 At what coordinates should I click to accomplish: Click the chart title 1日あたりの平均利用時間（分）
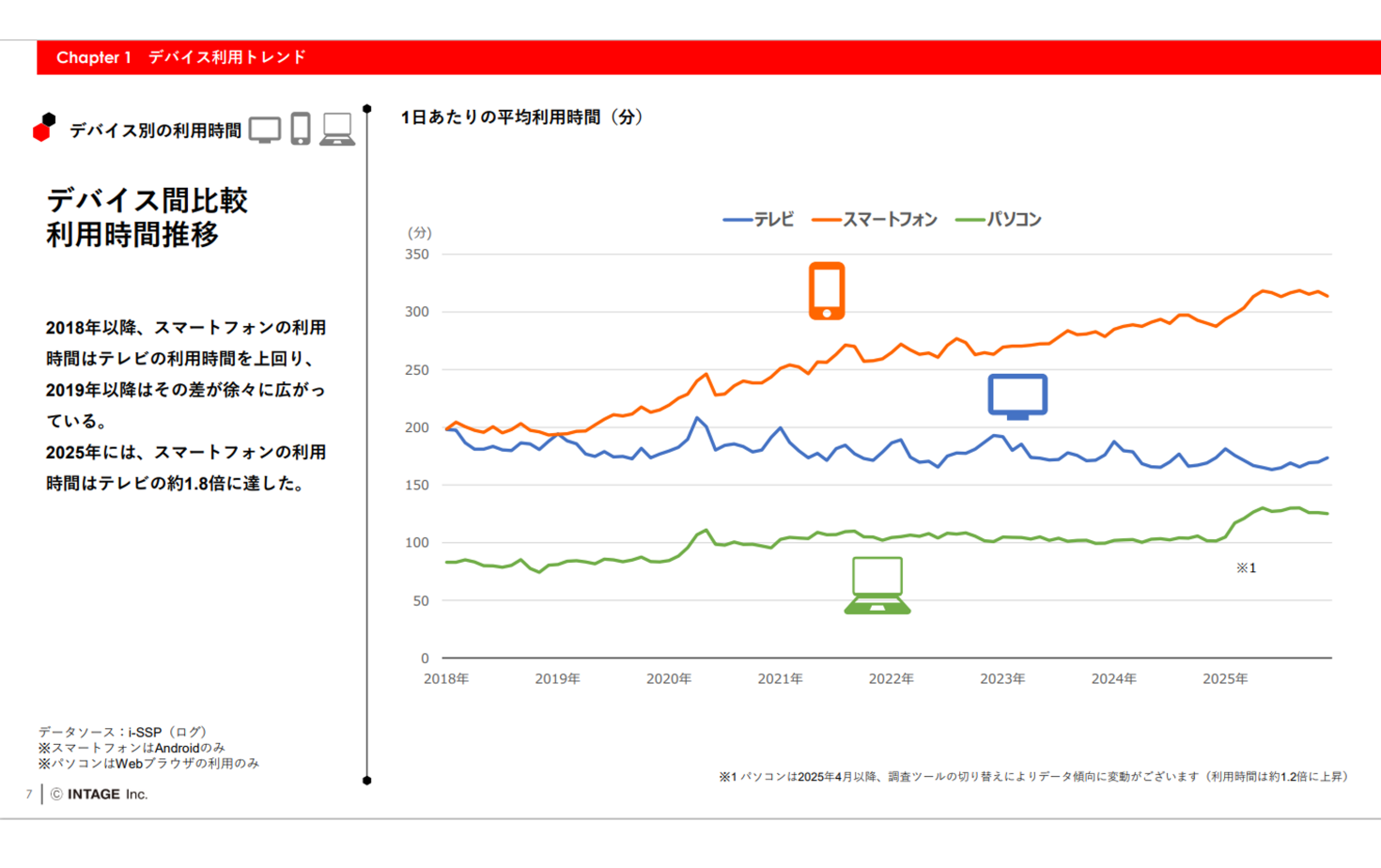point(522,117)
